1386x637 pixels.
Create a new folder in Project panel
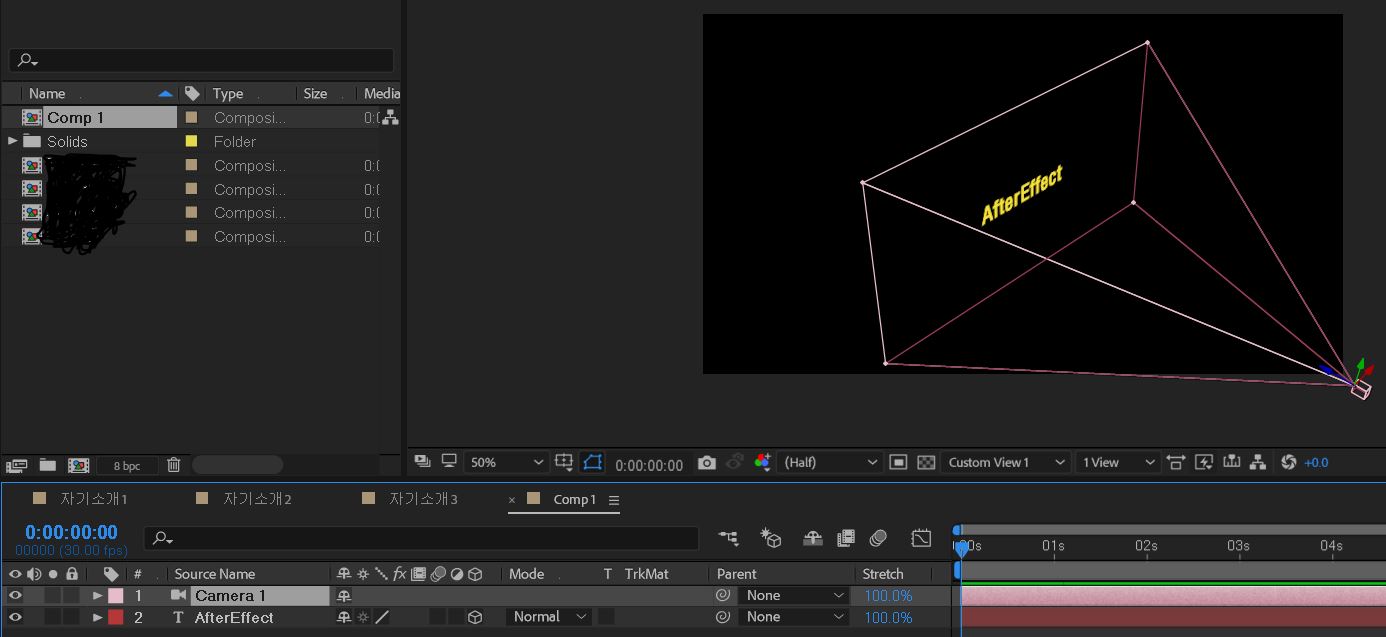[48, 465]
